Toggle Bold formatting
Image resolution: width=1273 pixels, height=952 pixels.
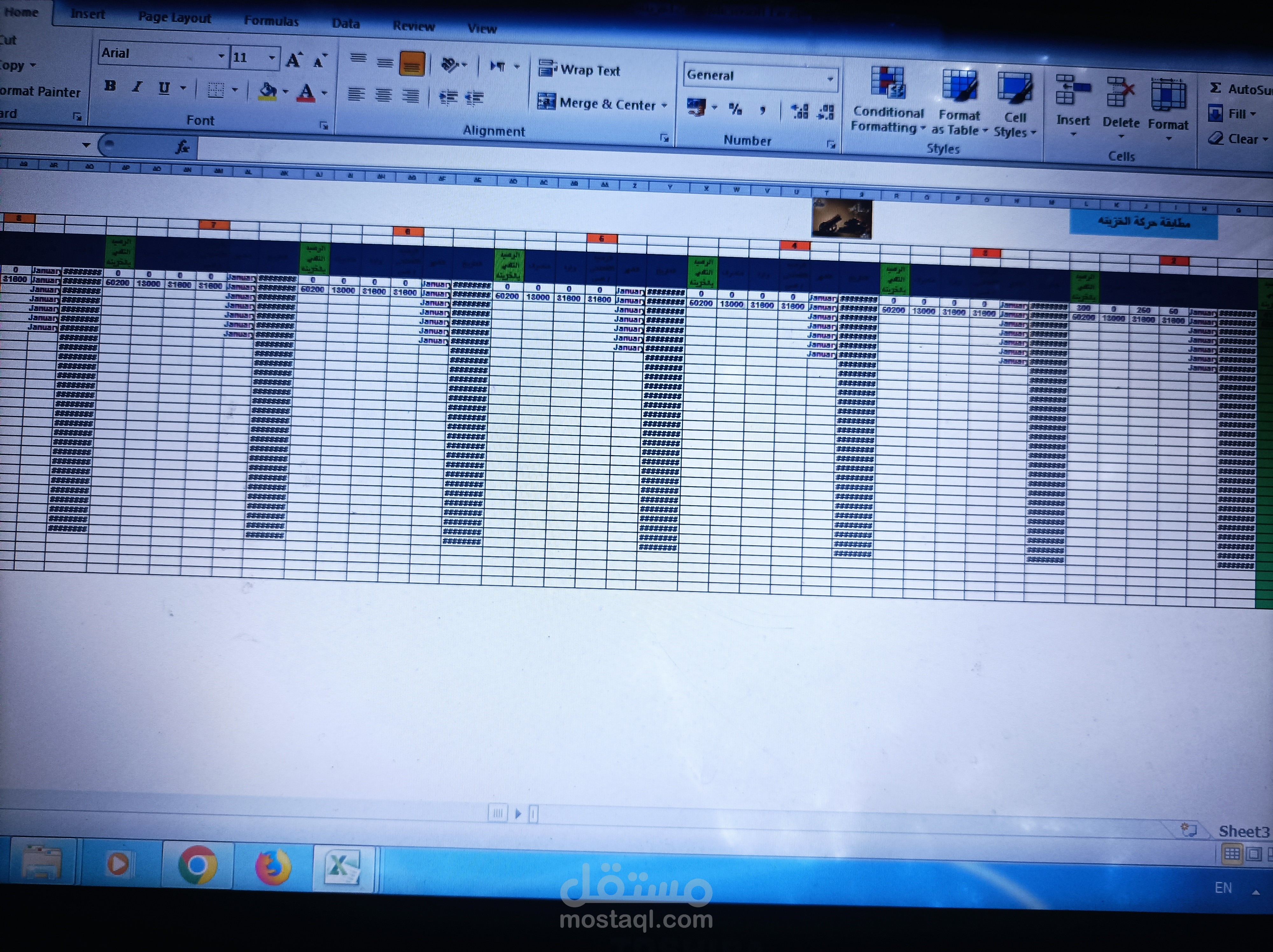[110, 86]
